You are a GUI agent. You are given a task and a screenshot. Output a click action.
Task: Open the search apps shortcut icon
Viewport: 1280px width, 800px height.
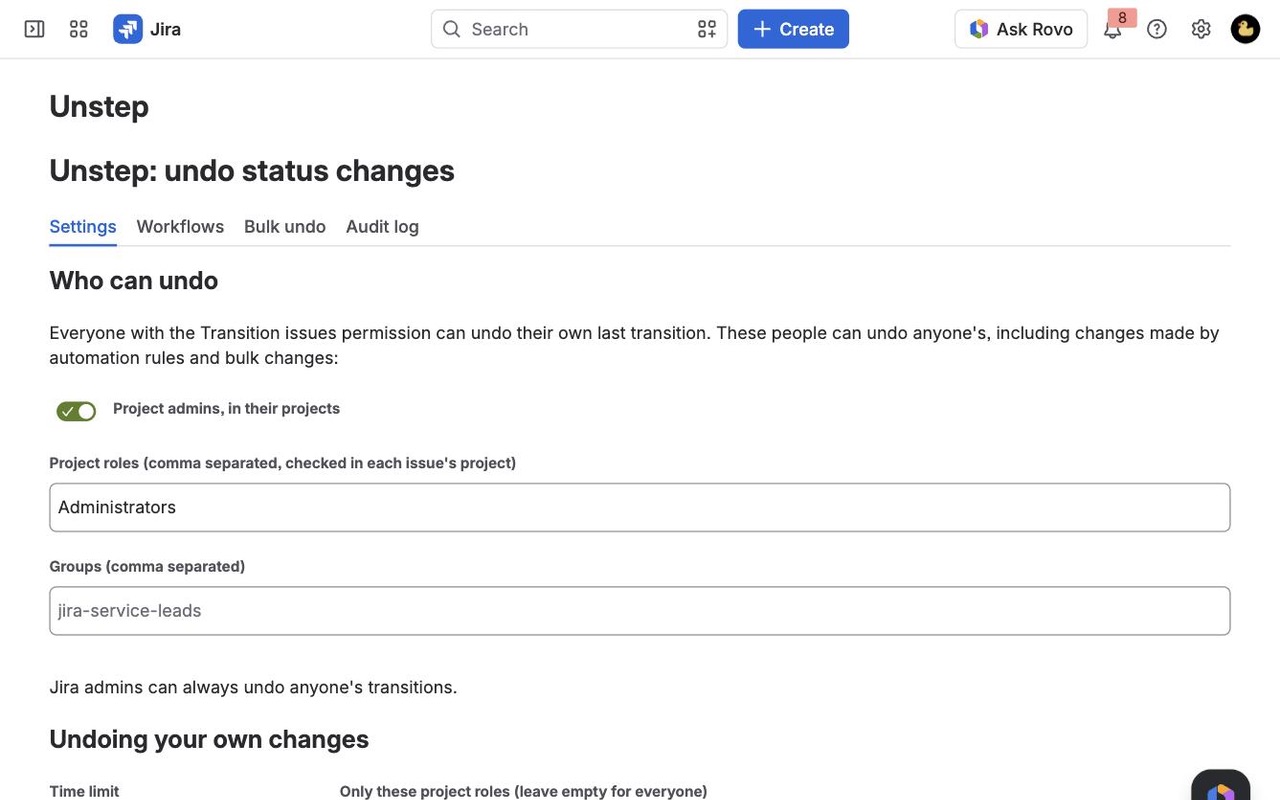(x=707, y=29)
